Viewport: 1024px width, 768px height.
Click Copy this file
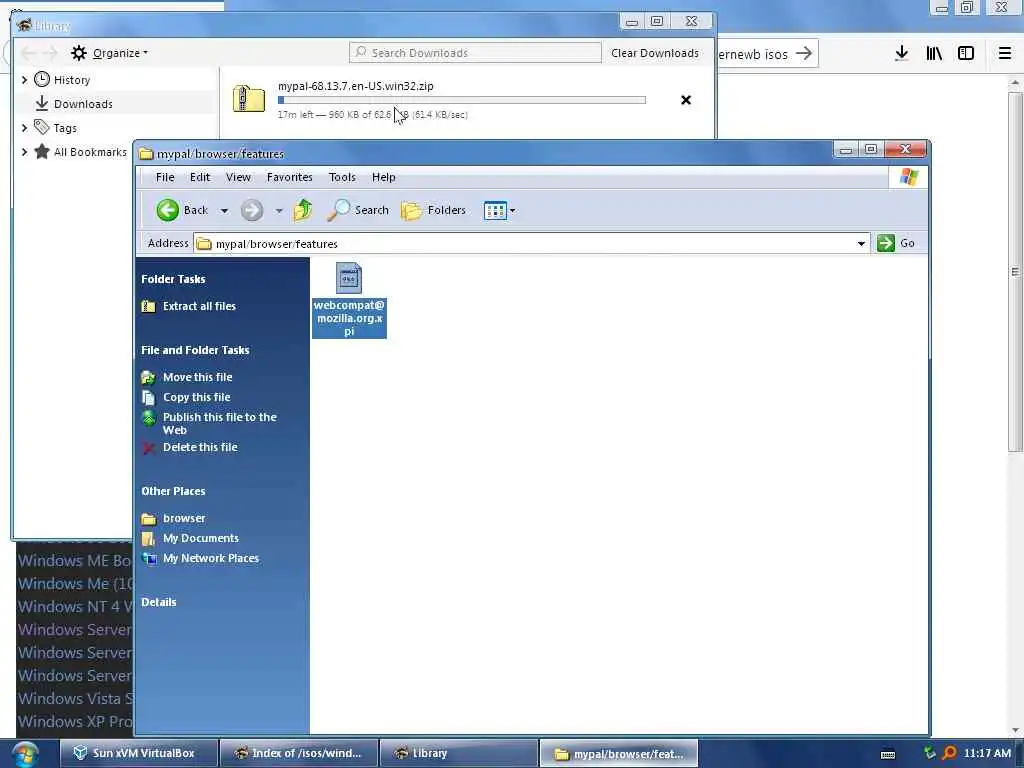(x=197, y=397)
